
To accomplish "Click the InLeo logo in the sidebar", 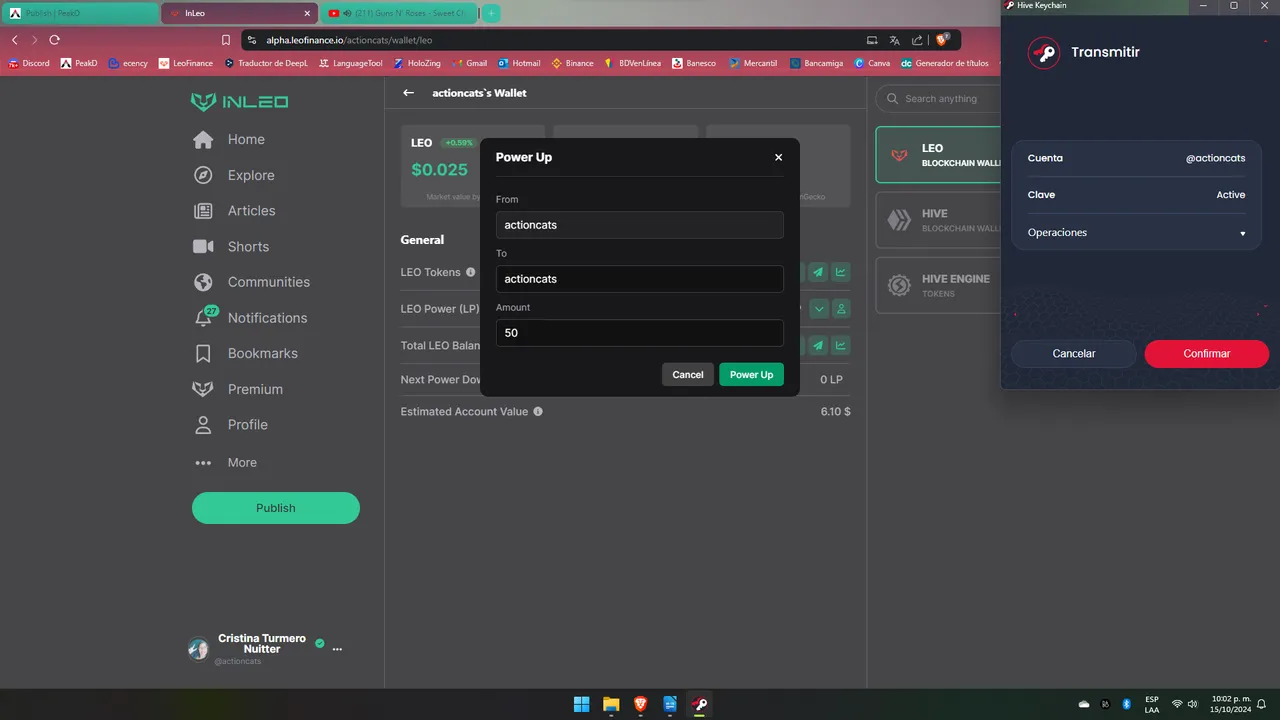I will [240, 102].
